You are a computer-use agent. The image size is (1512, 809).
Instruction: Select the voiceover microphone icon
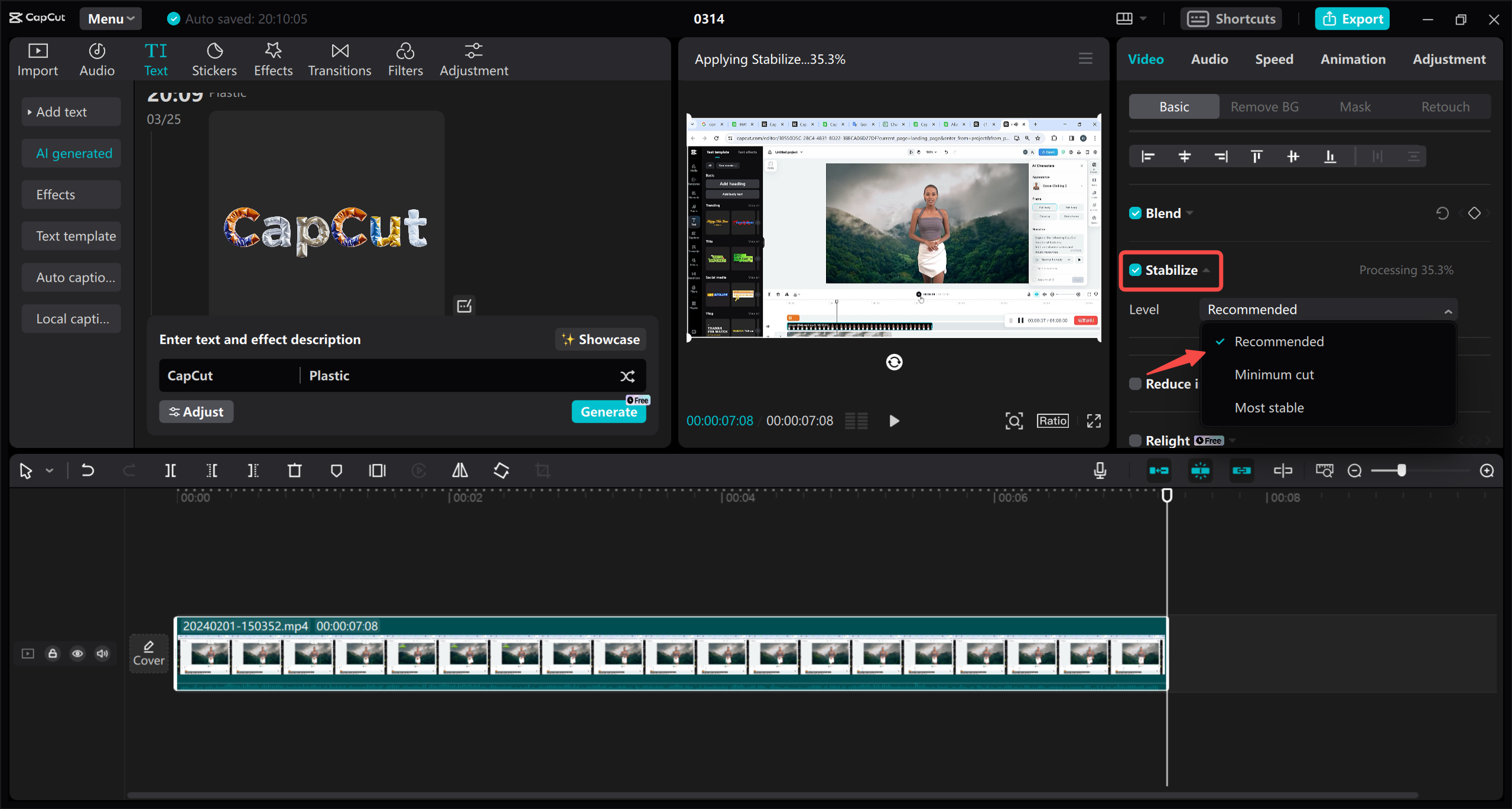coord(1100,470)
